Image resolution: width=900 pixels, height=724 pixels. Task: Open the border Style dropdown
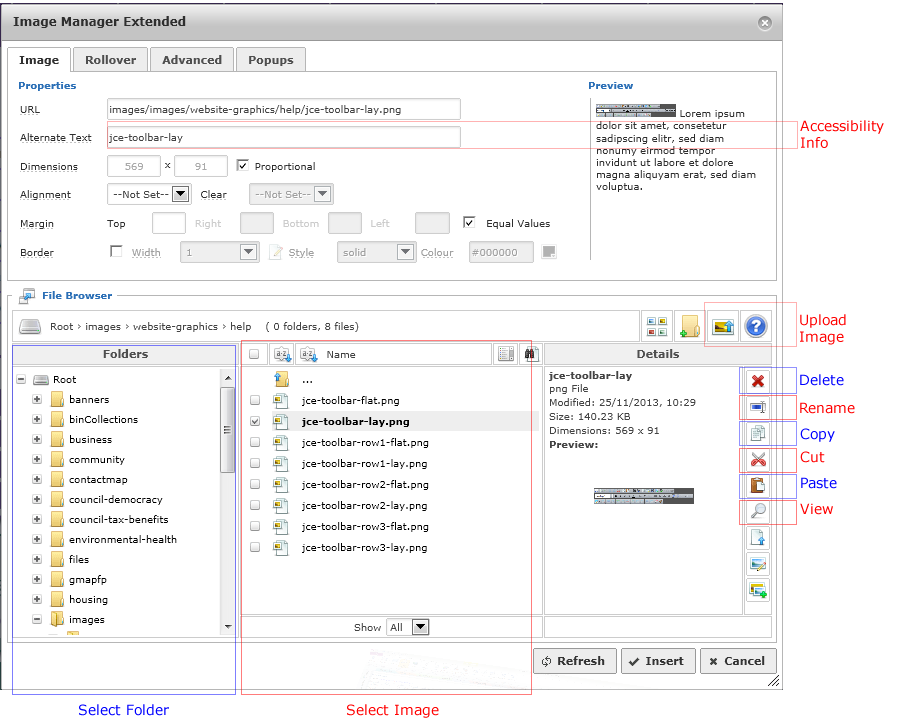tap(376, 252)
